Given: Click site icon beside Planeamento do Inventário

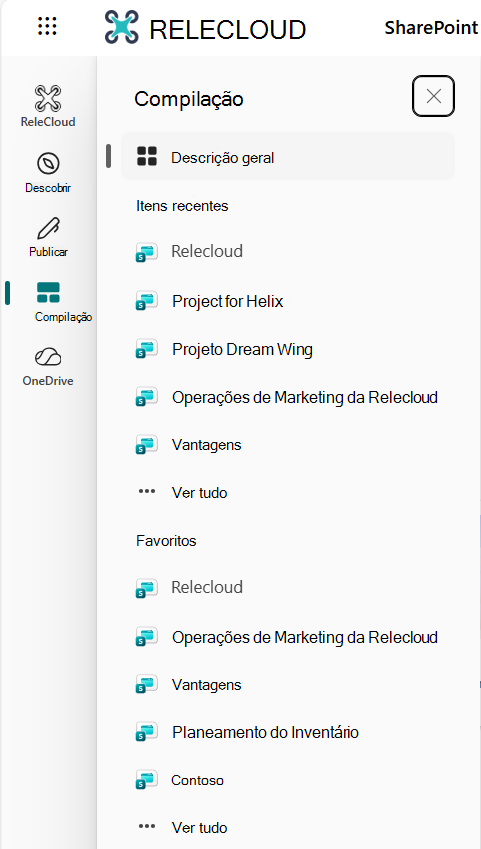Looking at the screenshot, I should 146,732.
